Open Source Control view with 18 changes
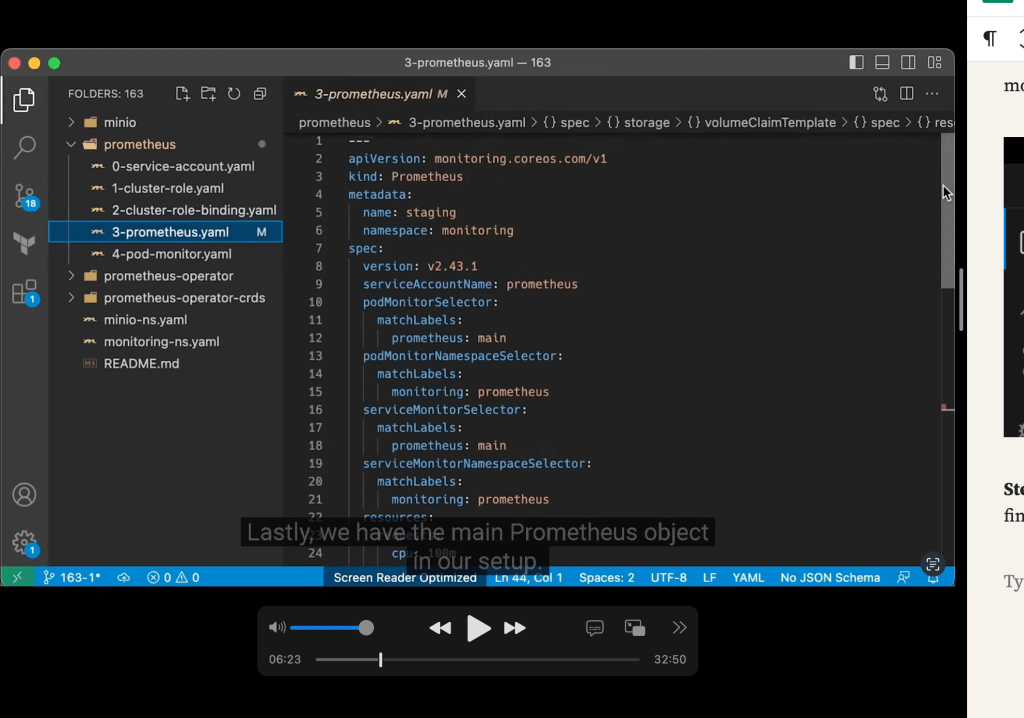The image size is (1024, 718). [24, 196]
